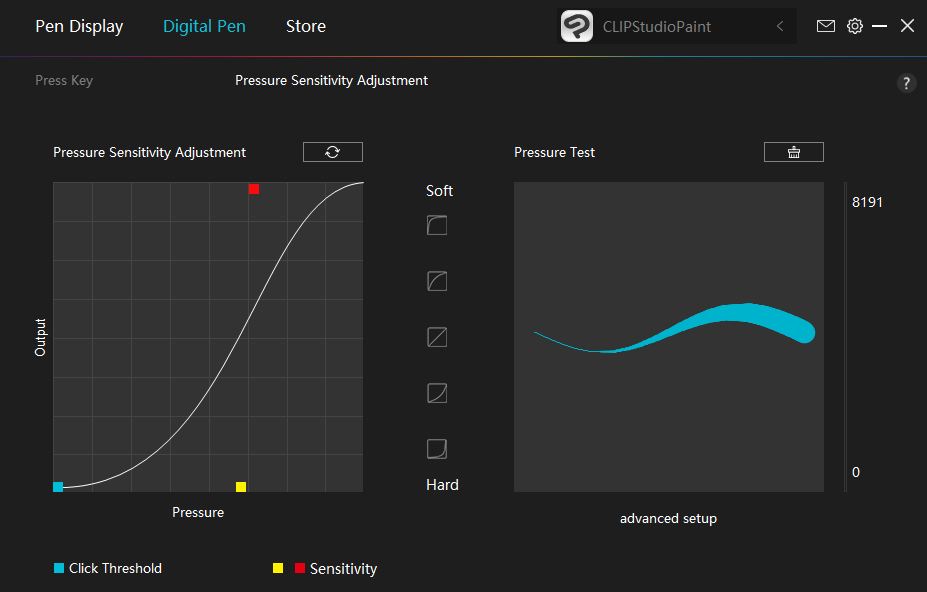Select the Digital Pen tab

(x=204, y=26)
